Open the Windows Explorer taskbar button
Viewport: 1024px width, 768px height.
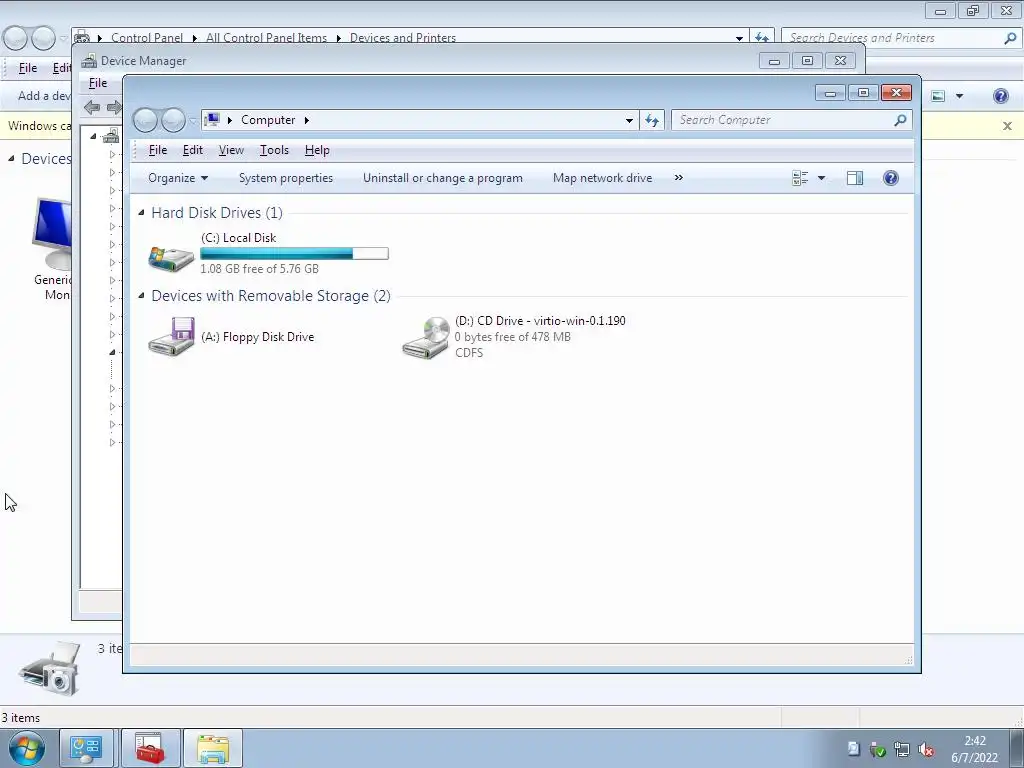point(213,748)
